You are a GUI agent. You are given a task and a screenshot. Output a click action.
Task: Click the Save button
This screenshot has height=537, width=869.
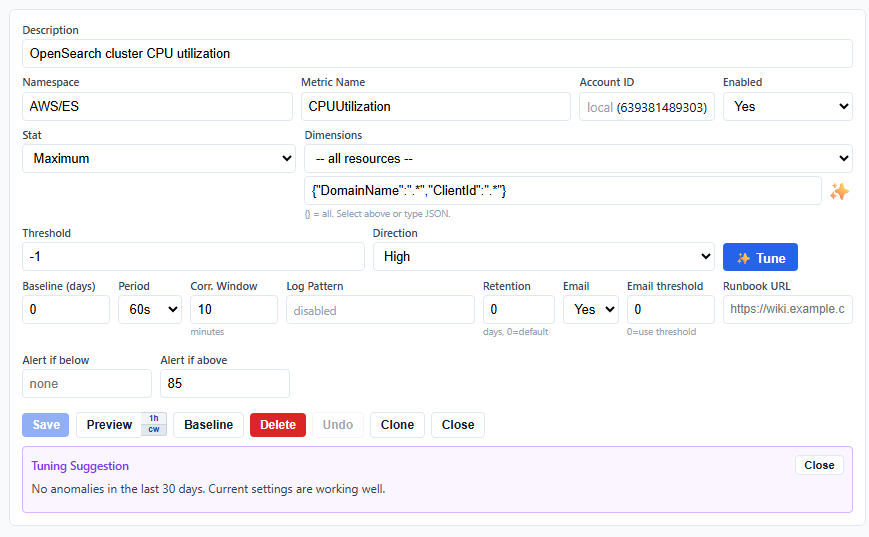45,425
